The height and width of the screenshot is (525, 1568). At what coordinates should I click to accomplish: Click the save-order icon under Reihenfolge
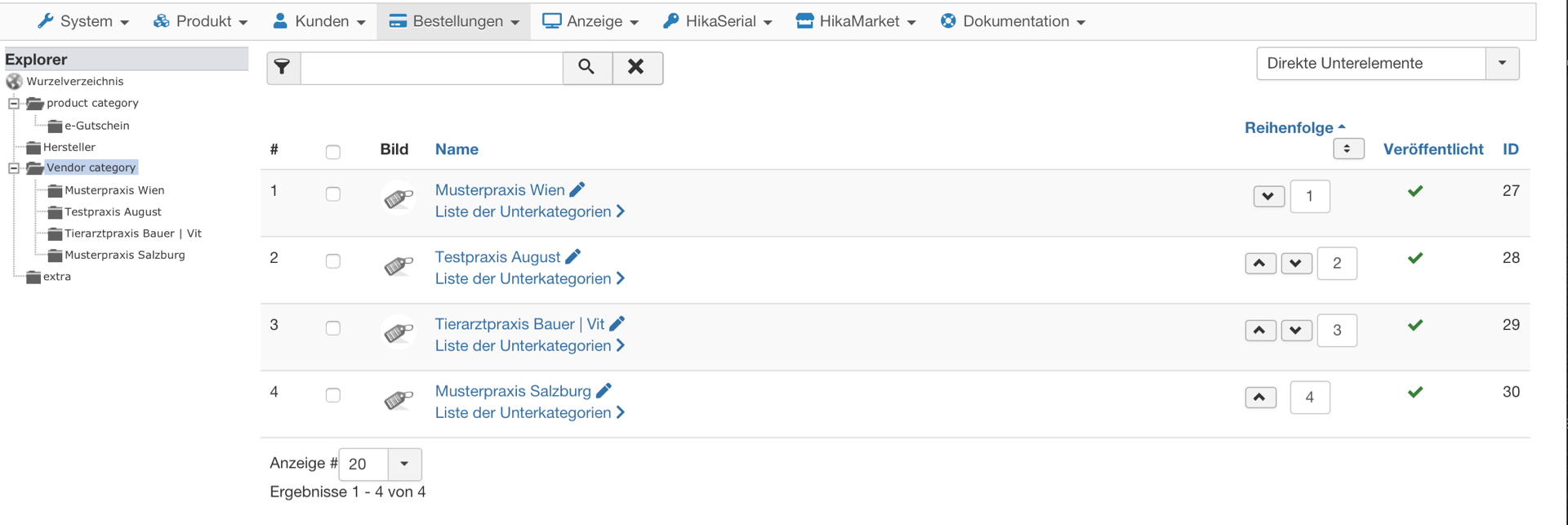pyautogui.click(x=1347, y=149)
